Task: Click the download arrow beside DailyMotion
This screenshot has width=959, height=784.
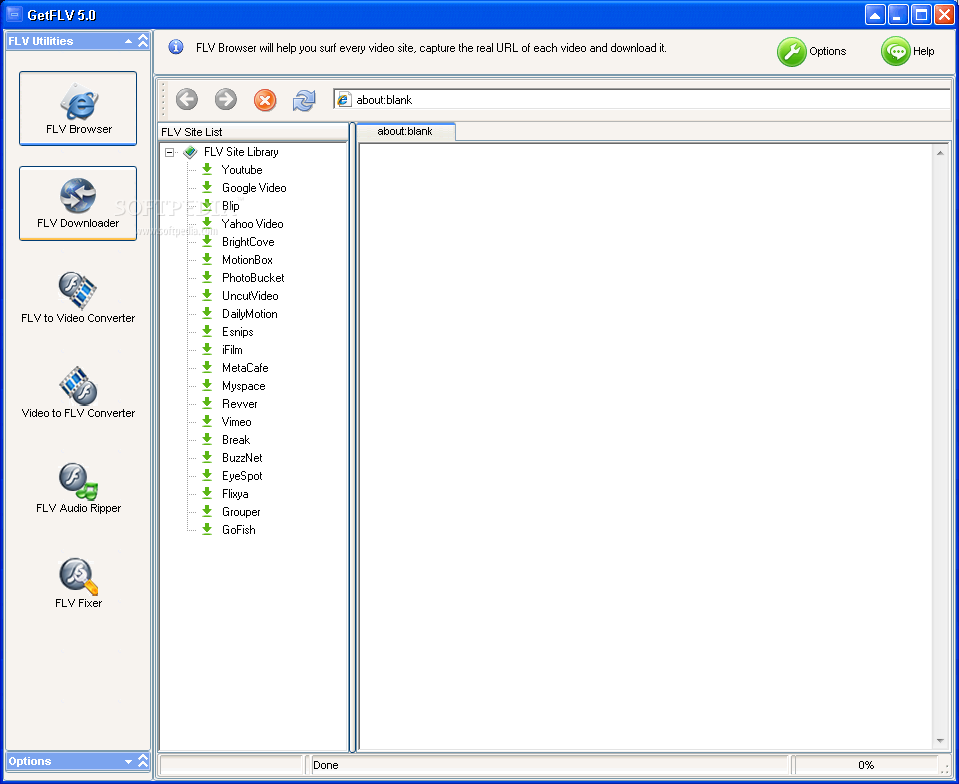Action: pyautogui.click(x=207, y=313)
